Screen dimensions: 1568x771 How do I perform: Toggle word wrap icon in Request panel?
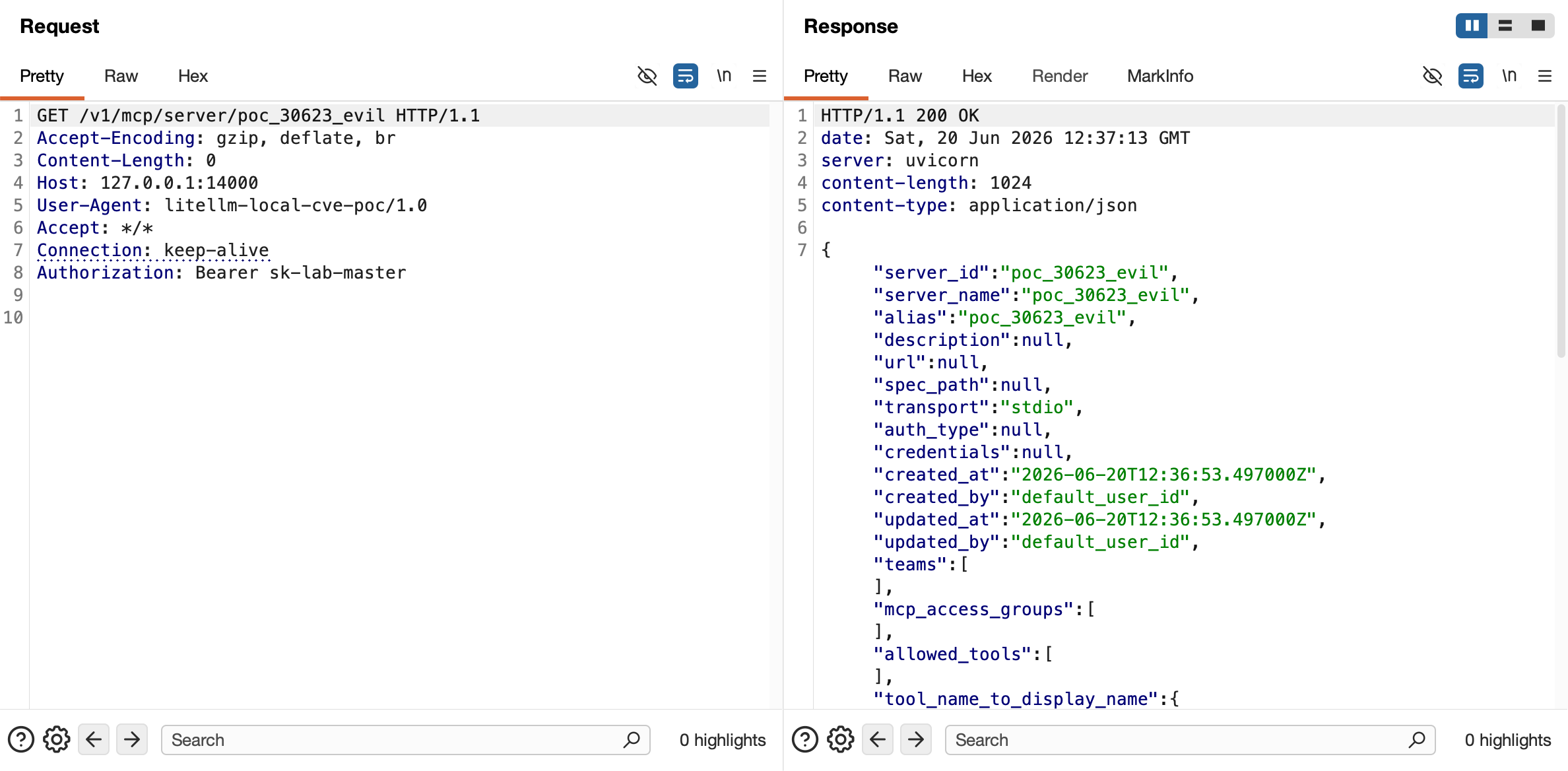[685, 76]
